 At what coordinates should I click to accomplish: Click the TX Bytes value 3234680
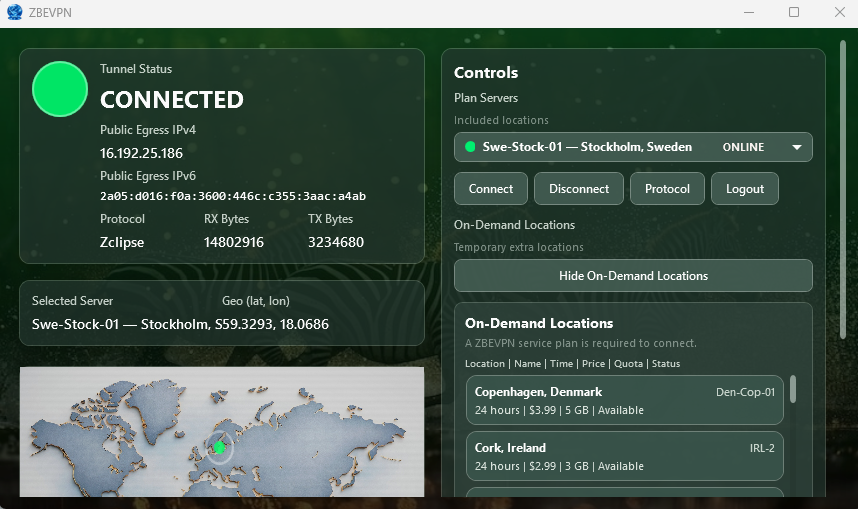(x=335, y=242)
